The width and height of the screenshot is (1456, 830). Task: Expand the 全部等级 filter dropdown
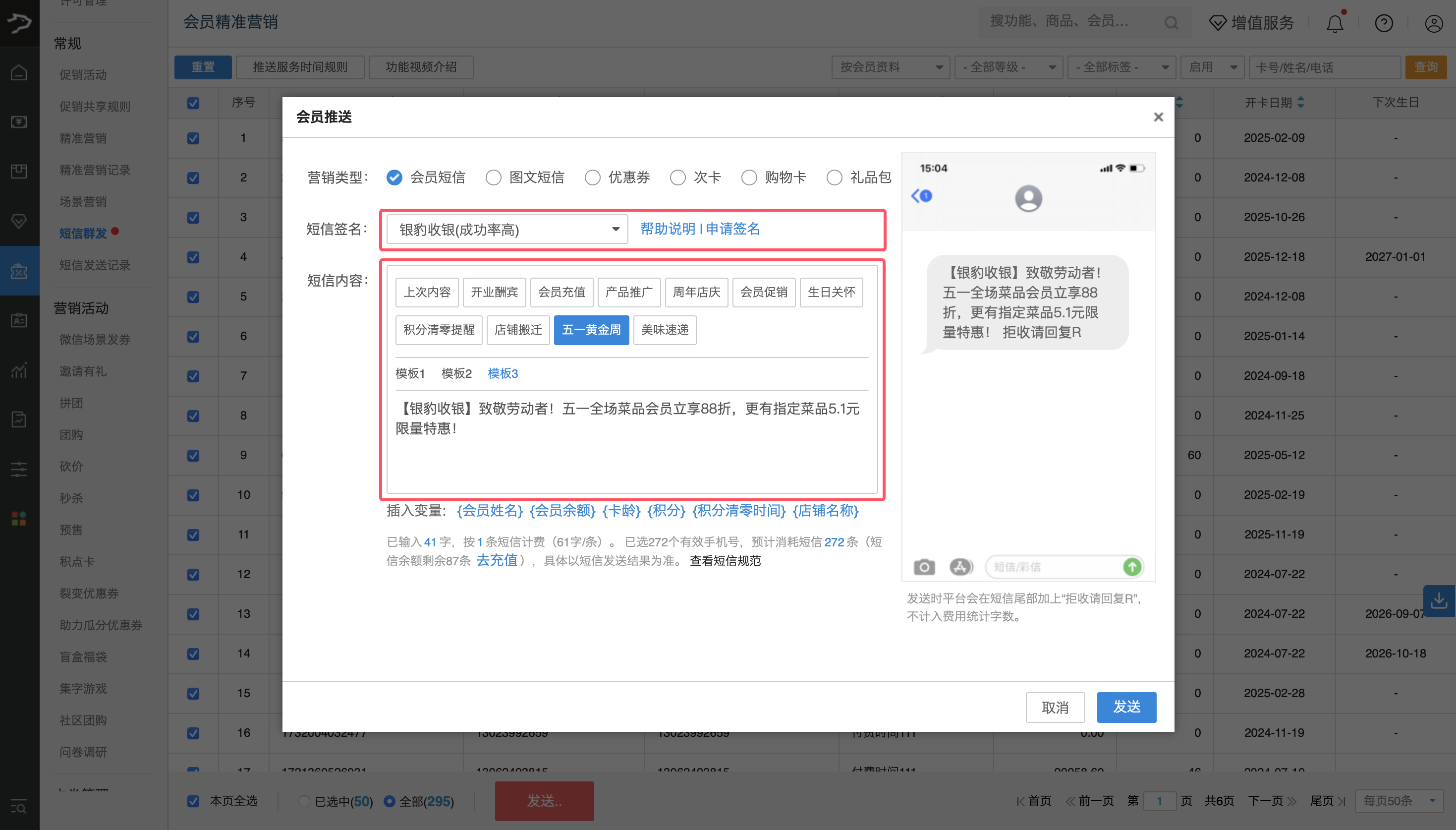click(1008, 67)
